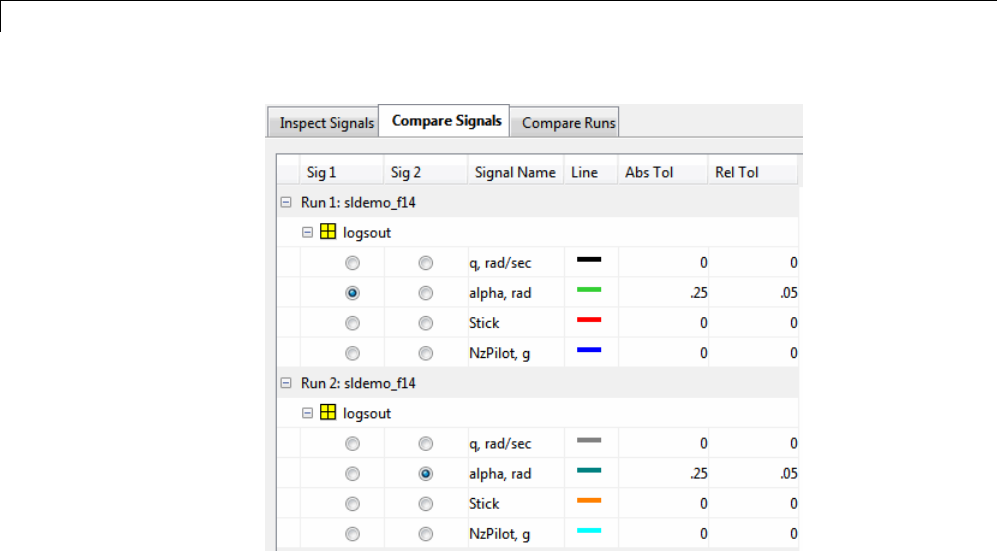Click the Compare Signals tab

coord(446,121)
